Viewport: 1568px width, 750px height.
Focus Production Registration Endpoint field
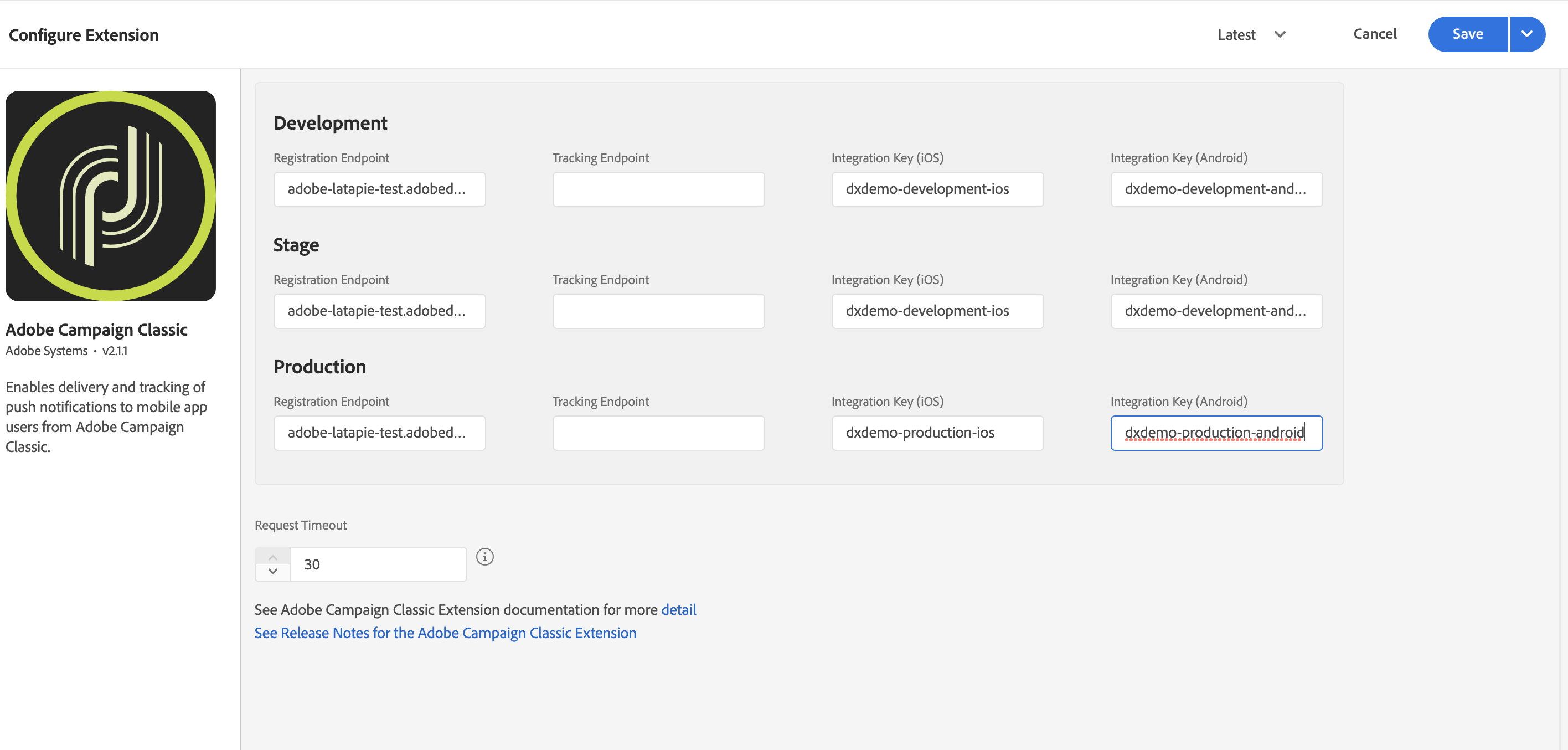[x=380, y=433]
